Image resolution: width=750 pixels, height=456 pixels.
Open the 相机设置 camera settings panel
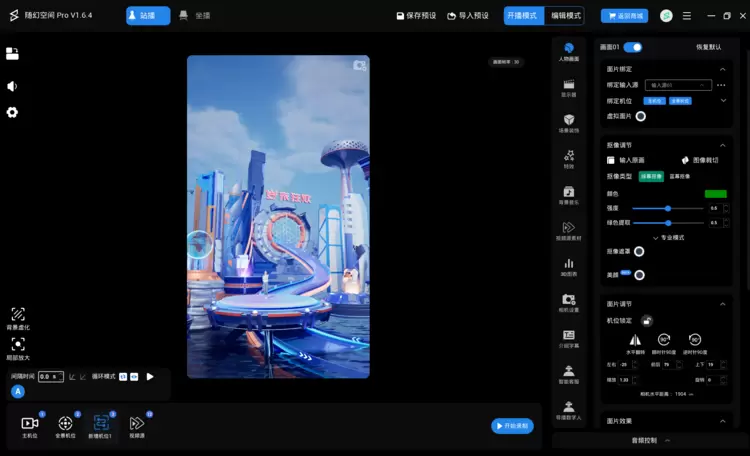[x=568, y=299]
